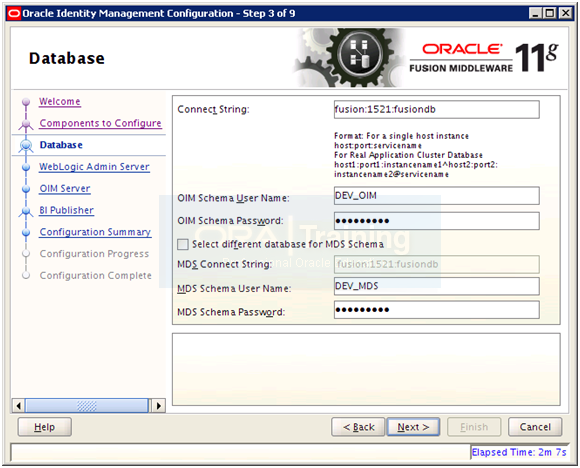580x468 pixels.
Task: Select the Database step in sidebar
Action: coord(61,145)
